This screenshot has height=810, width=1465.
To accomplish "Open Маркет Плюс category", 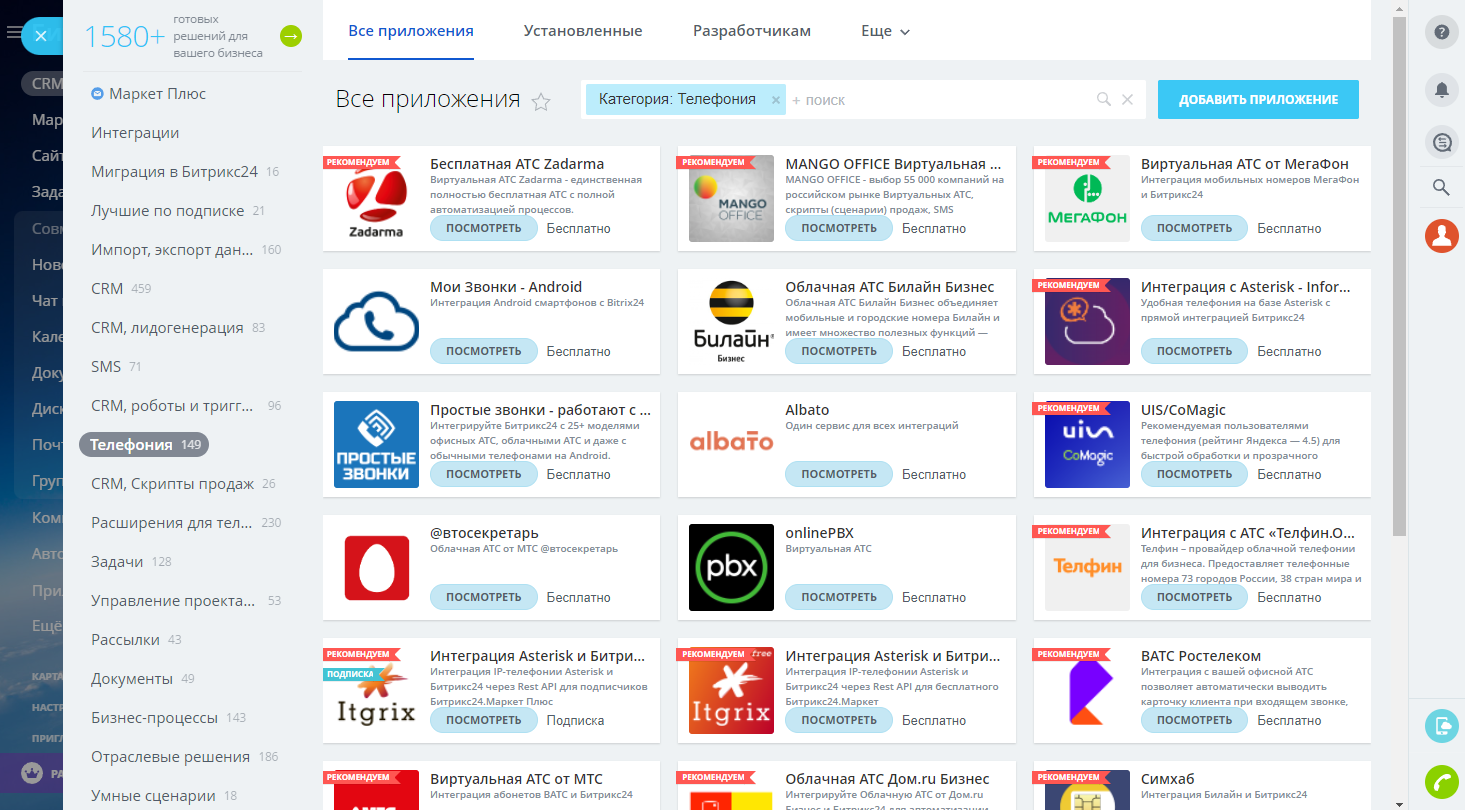I will (157, 94).
